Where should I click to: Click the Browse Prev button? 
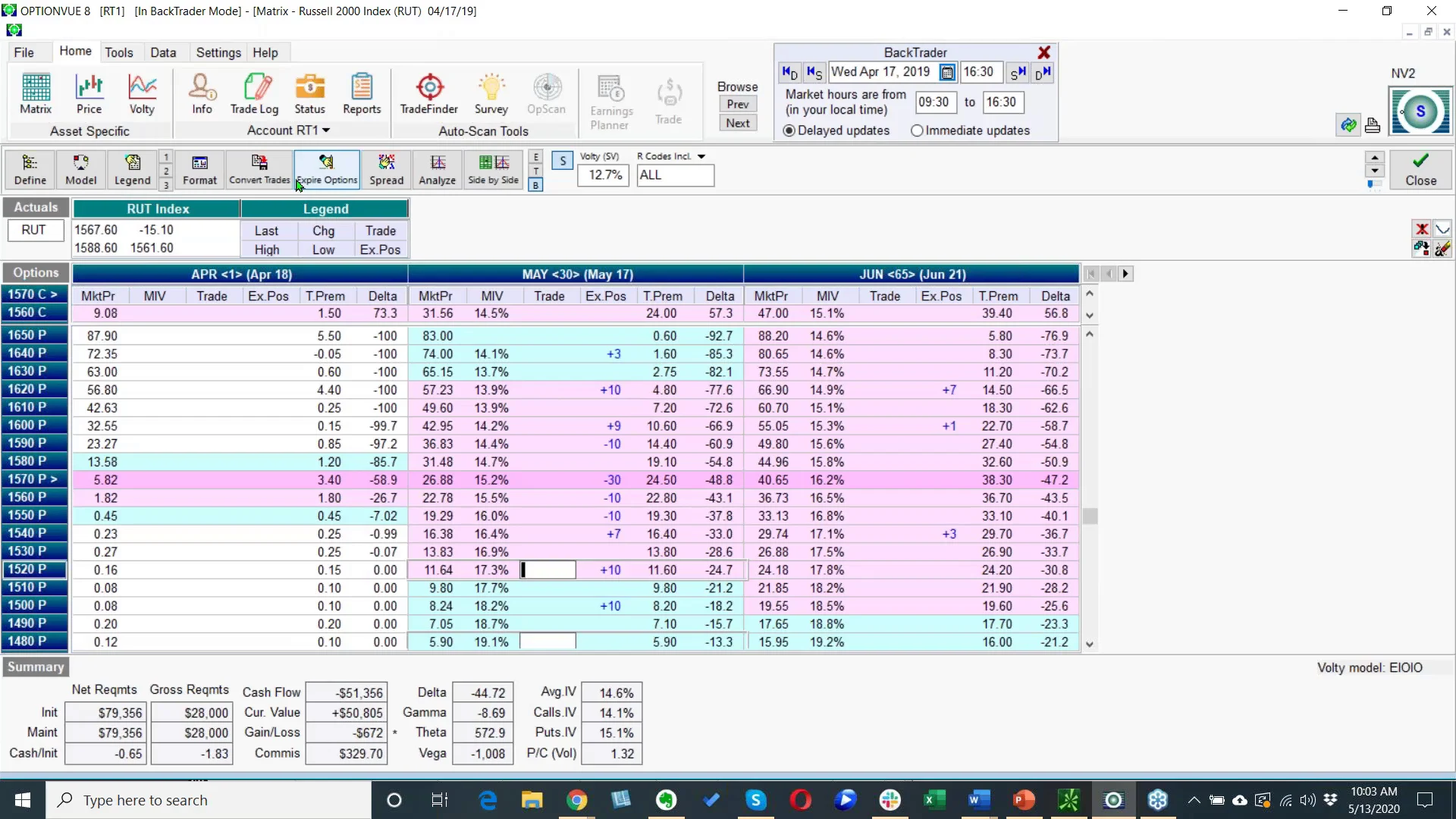pyautogui.click(x=738, y=104)
